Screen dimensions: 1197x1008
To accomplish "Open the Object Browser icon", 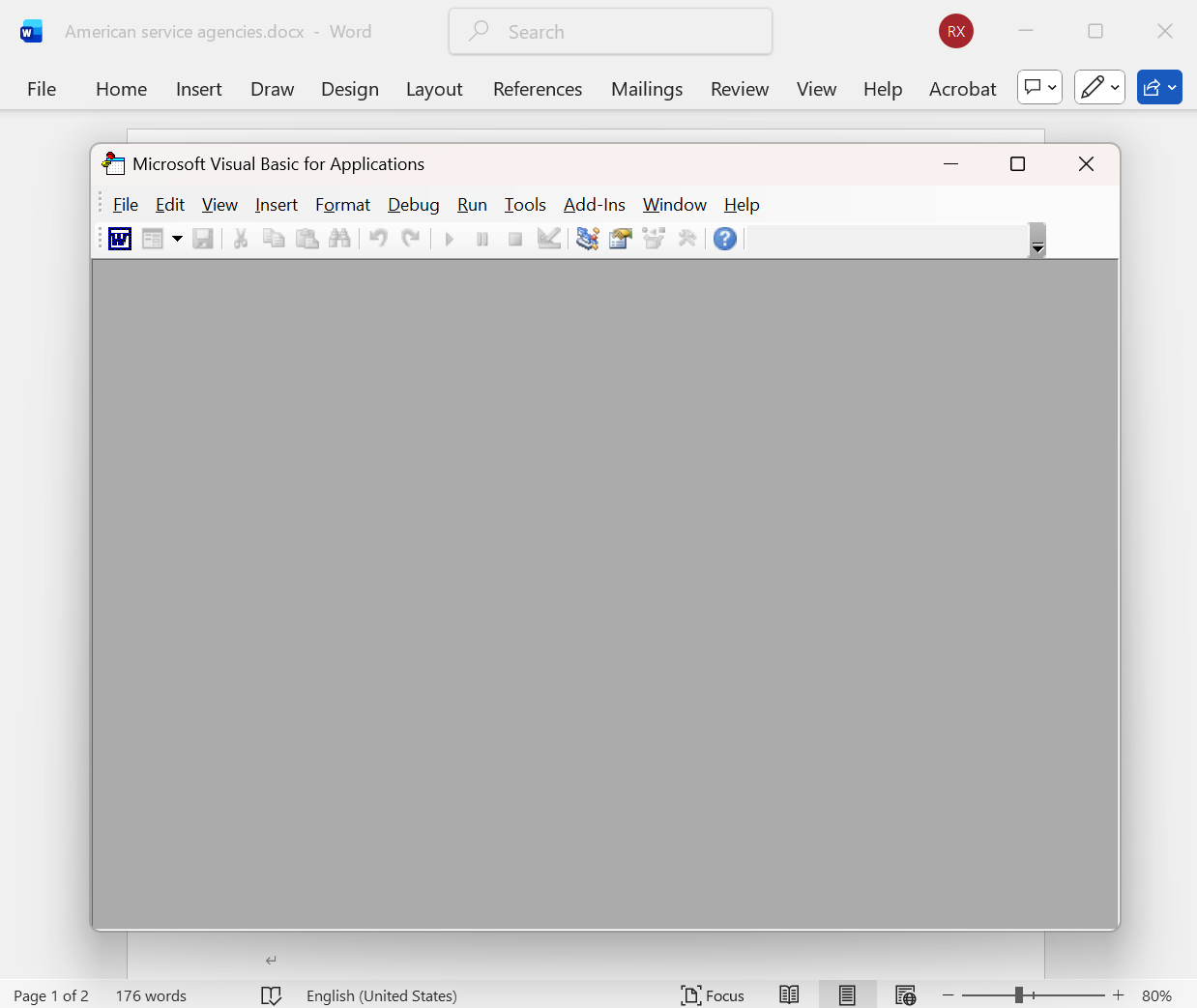I will 653,239.
